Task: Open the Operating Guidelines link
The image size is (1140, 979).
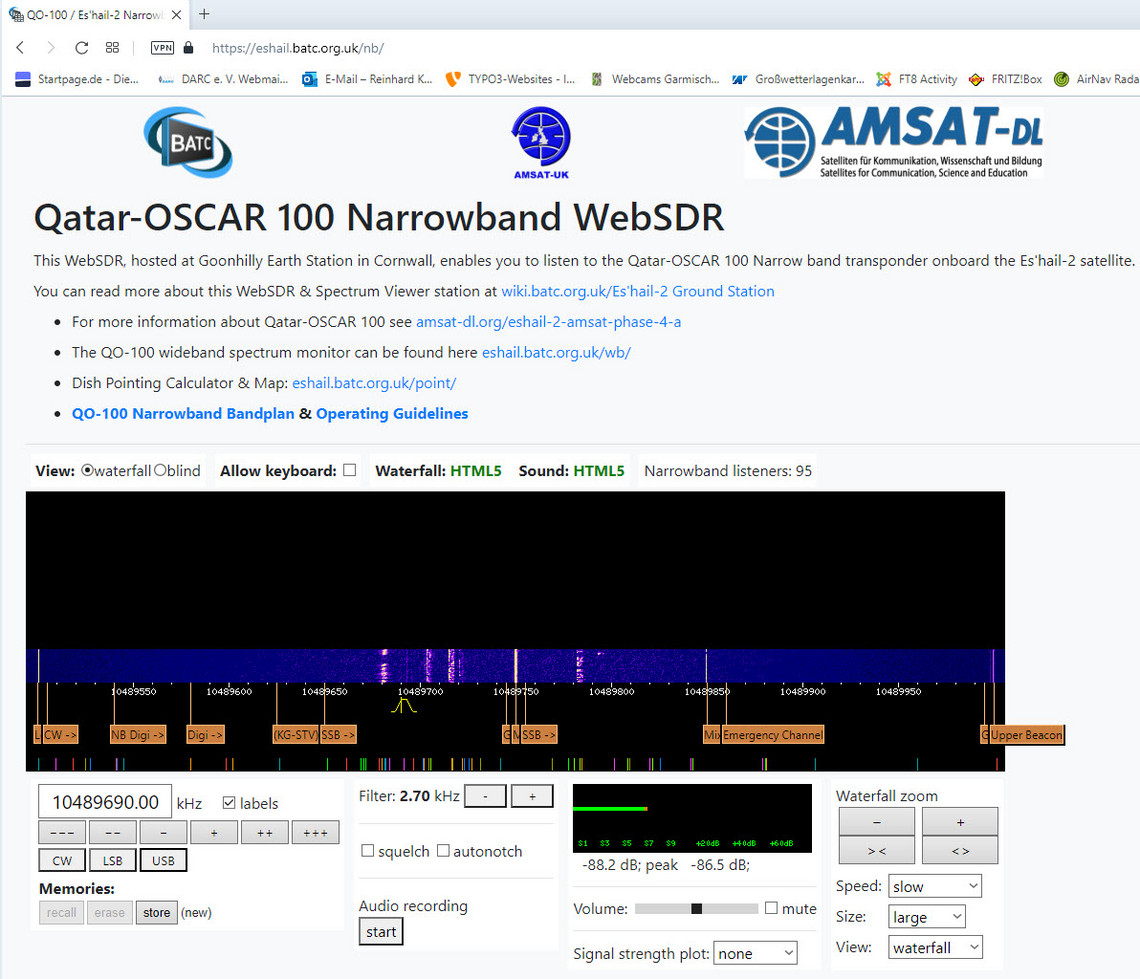Action: pos(392,414)
